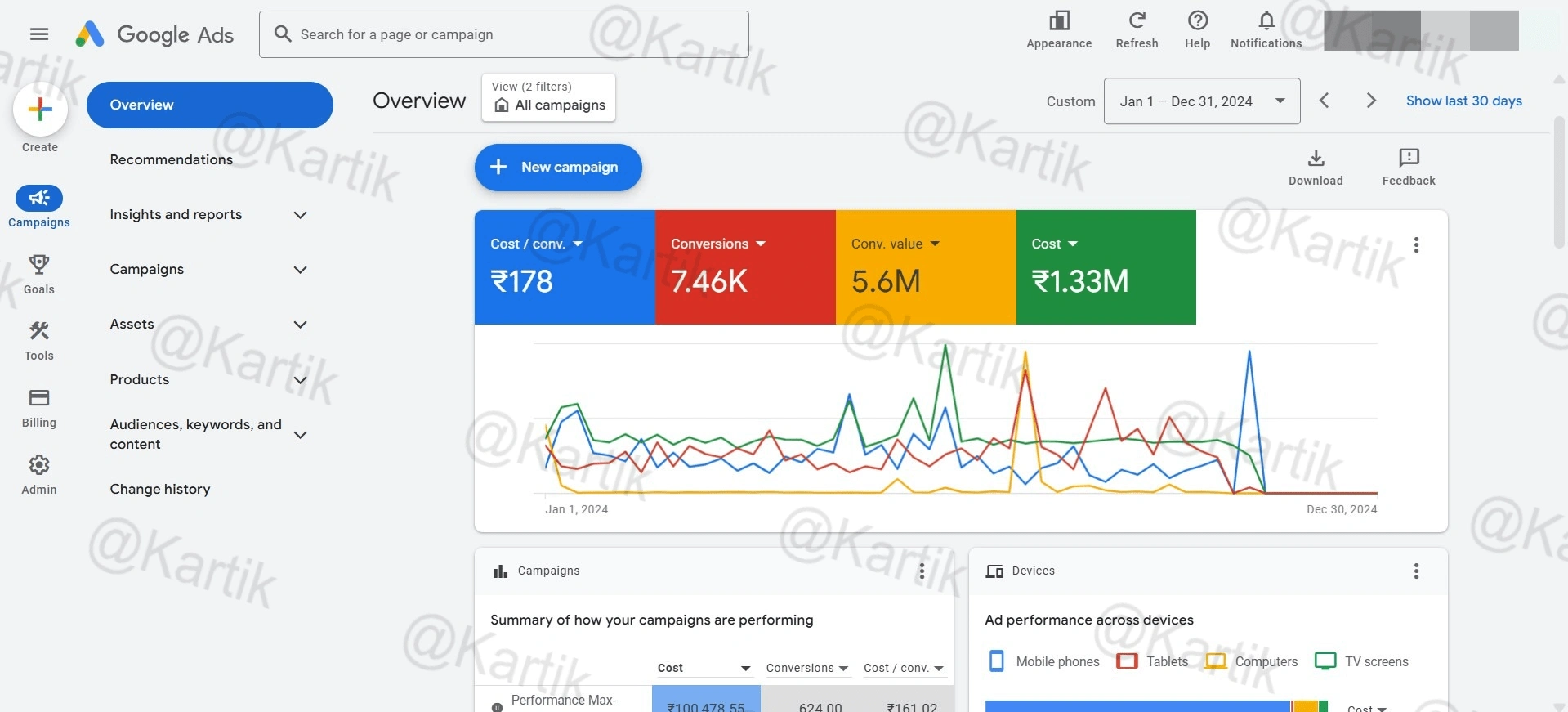Open the Tools icon
Screen dimensions: 1568x712
coord(39,330)
